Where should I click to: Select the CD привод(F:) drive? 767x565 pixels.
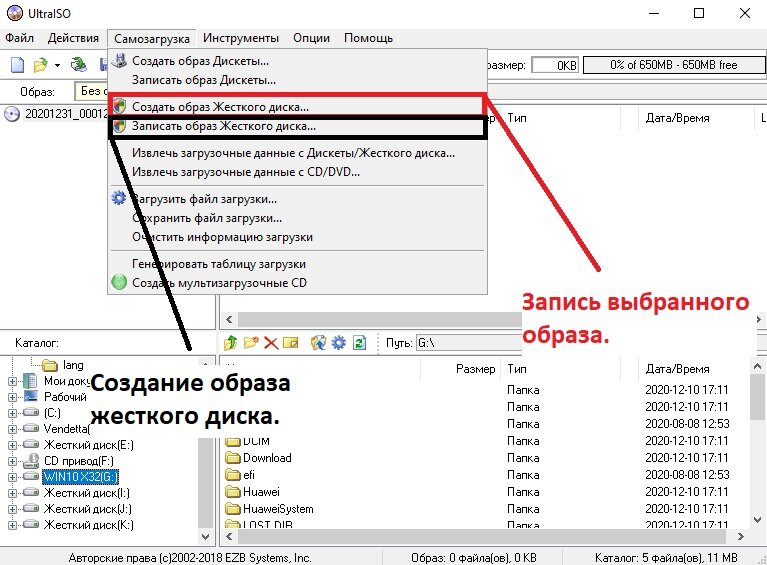(79, 461)
